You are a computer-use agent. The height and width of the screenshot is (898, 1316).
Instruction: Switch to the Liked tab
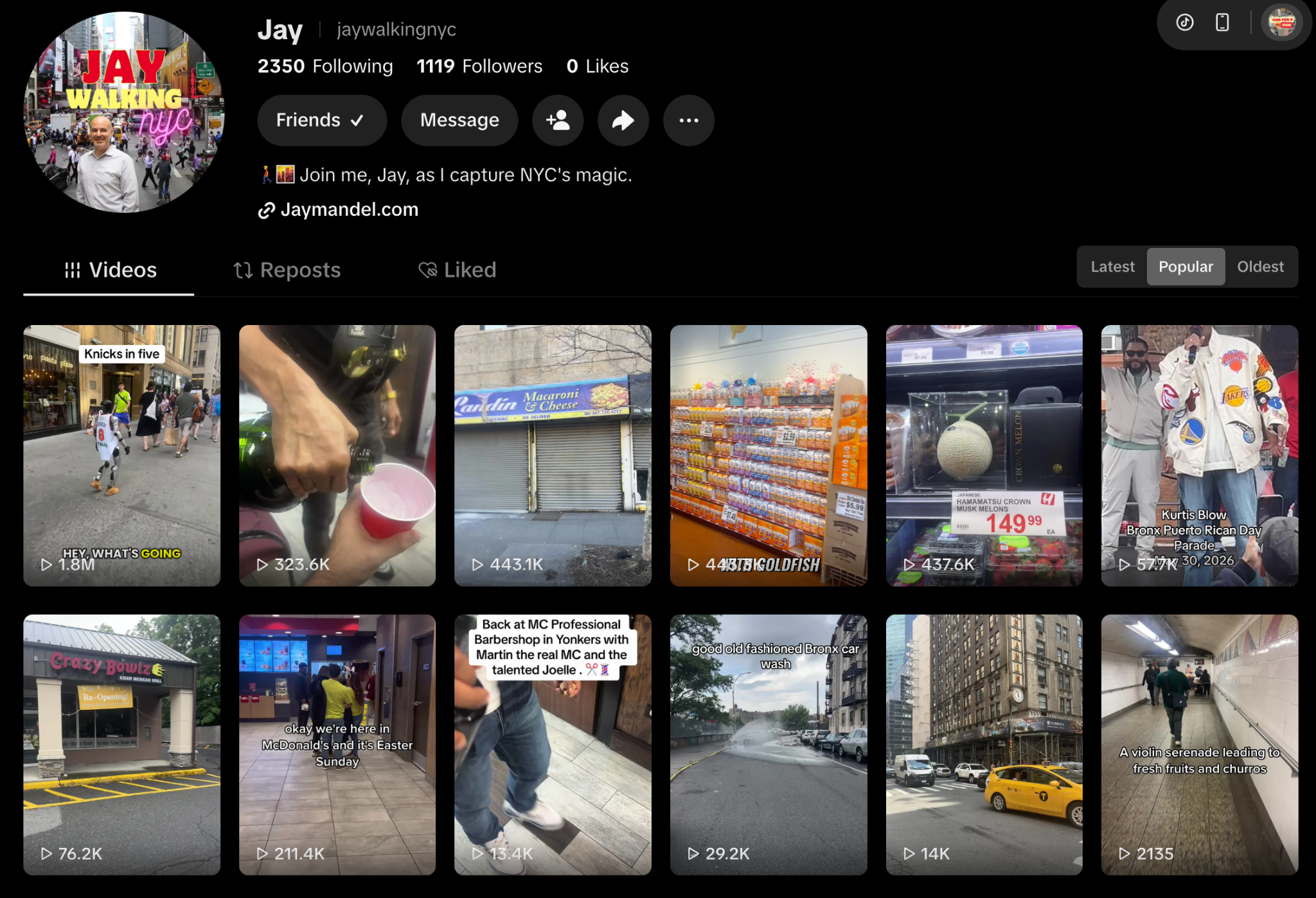458,270
